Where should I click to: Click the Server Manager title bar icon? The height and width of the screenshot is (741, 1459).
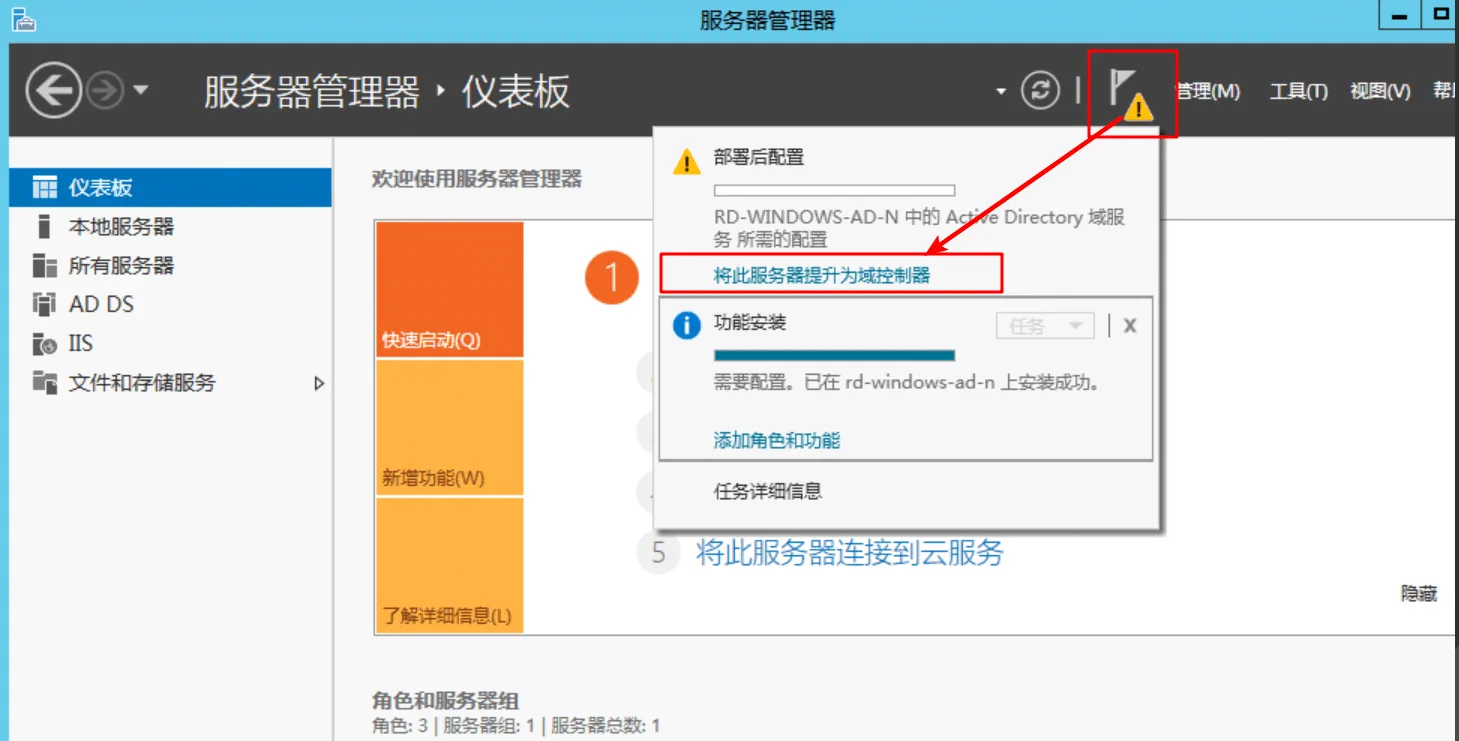[23, 19]
